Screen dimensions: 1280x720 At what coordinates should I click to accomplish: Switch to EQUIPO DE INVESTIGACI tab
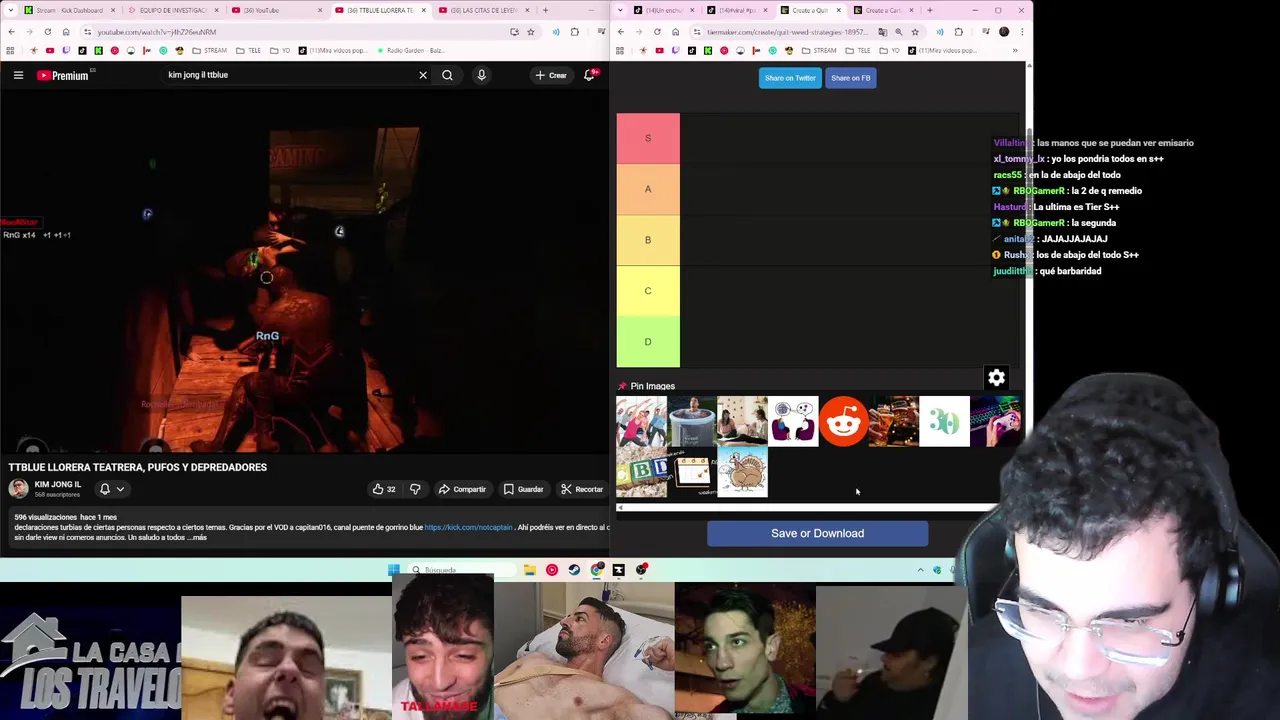(172, 10)
